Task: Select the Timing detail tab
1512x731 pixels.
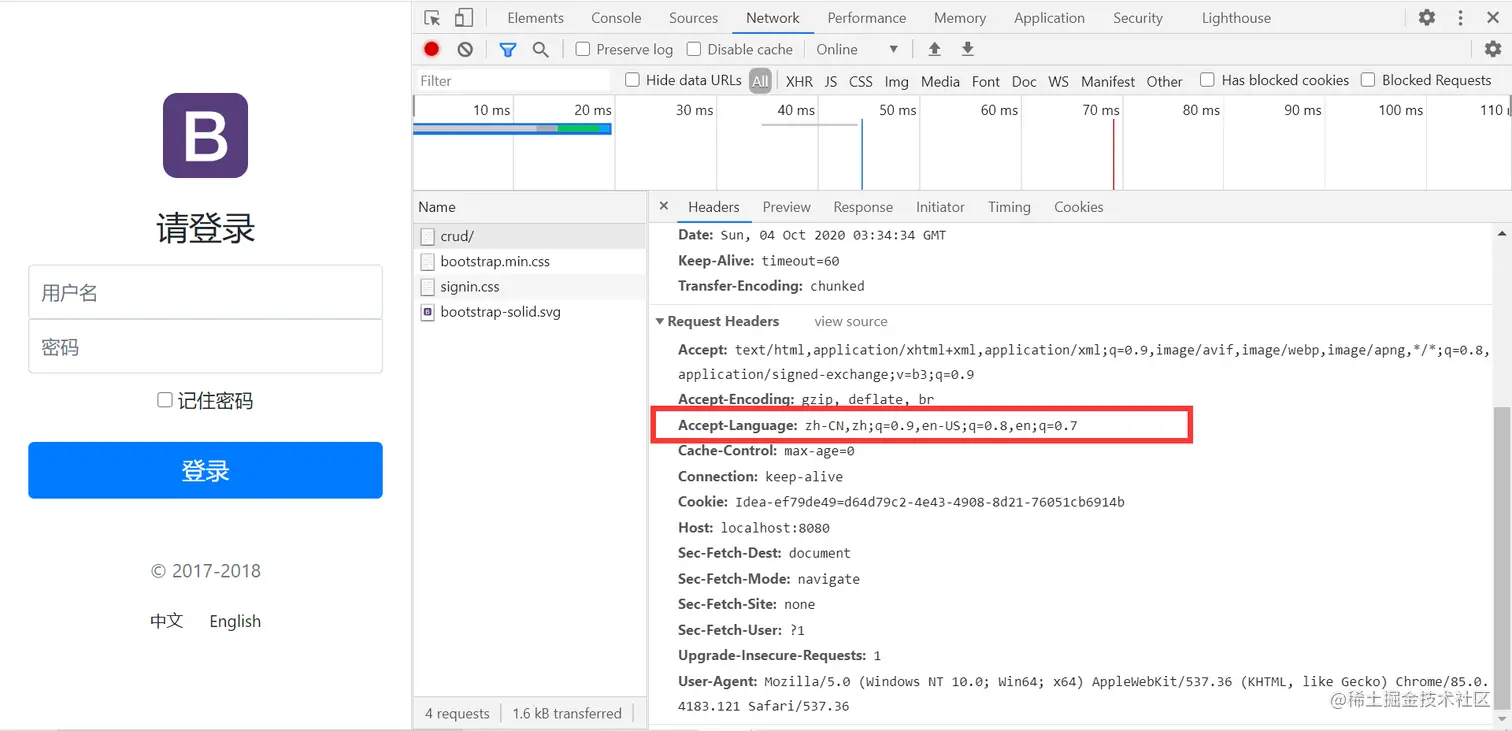Action: [1009, 207]
